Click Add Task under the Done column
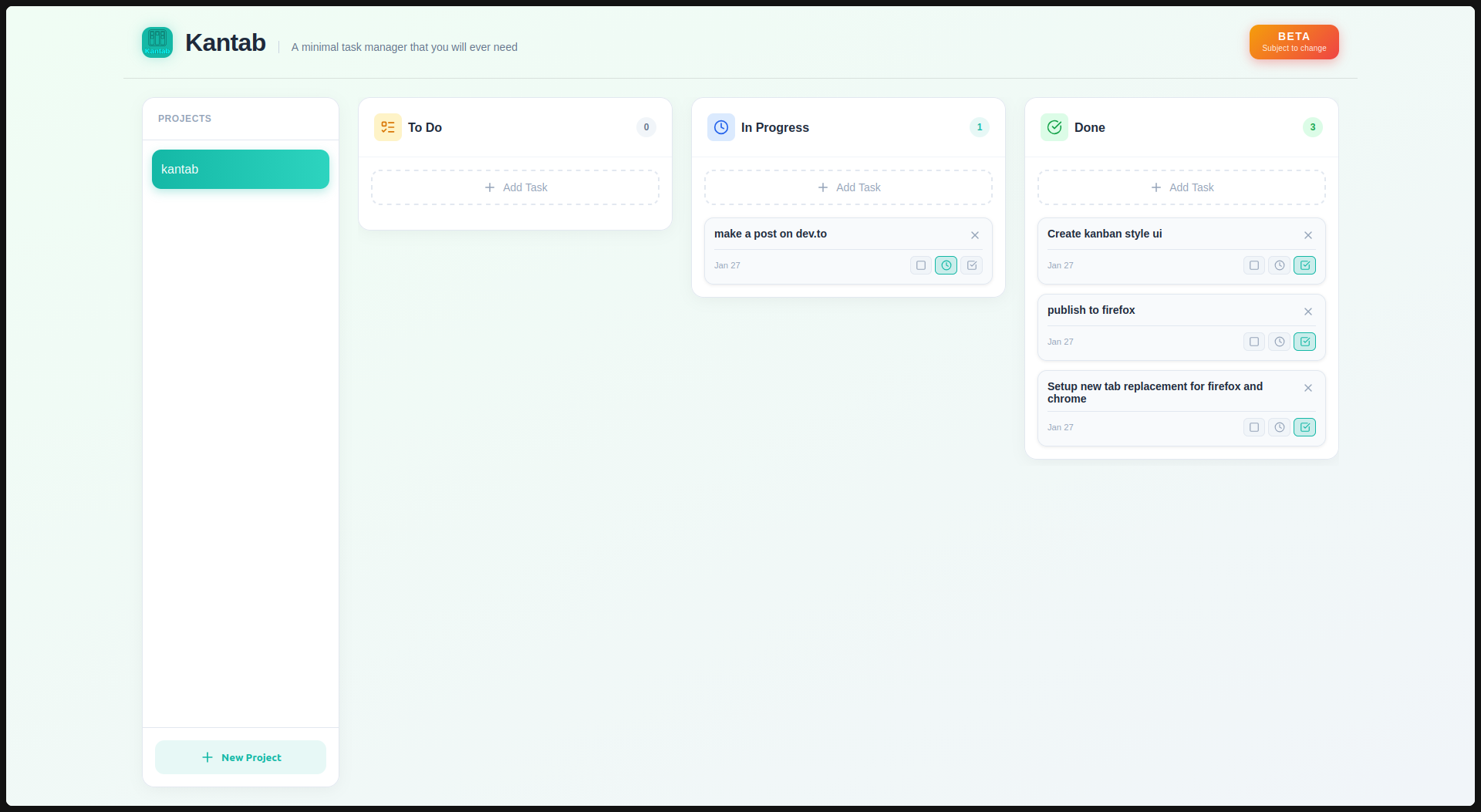The width and height of the screenshot is (1481, 812). (x=1181, y=187)
